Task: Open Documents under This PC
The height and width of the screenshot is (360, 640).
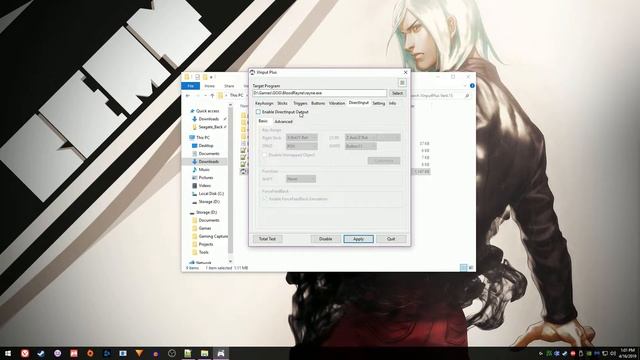Action: [x=209, y=154]
